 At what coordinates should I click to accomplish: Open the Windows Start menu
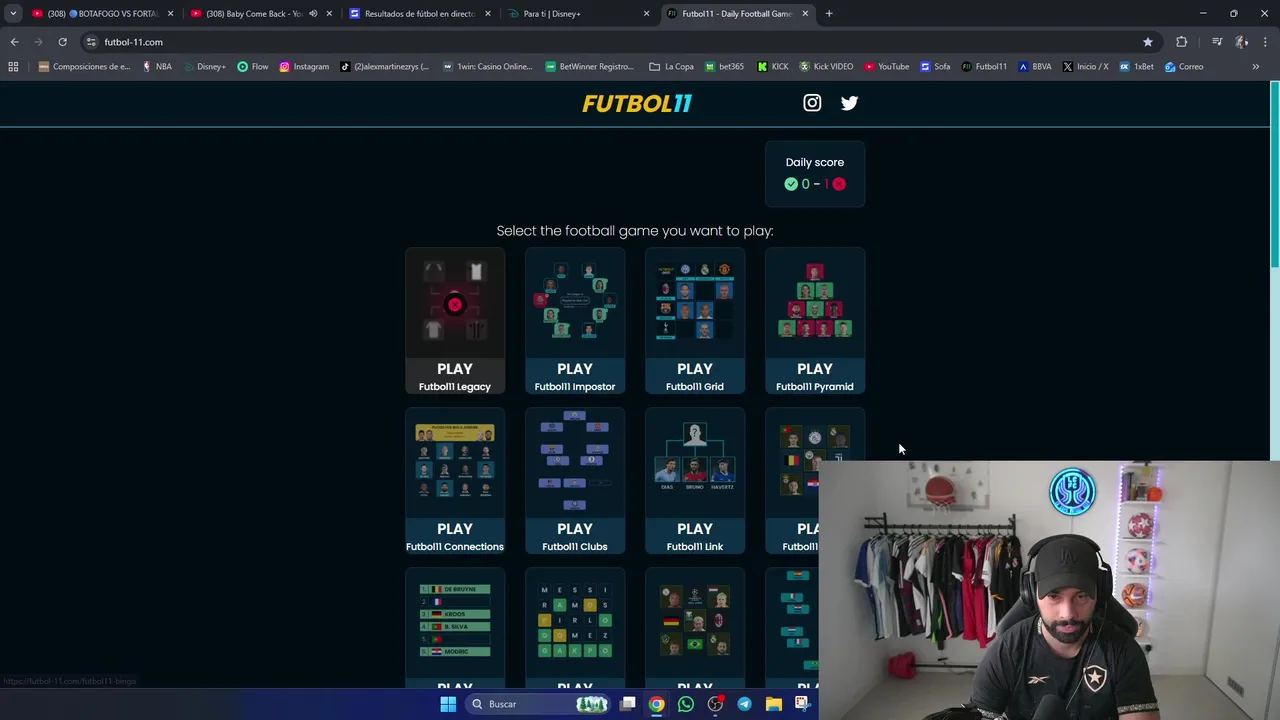pos(448,704)
